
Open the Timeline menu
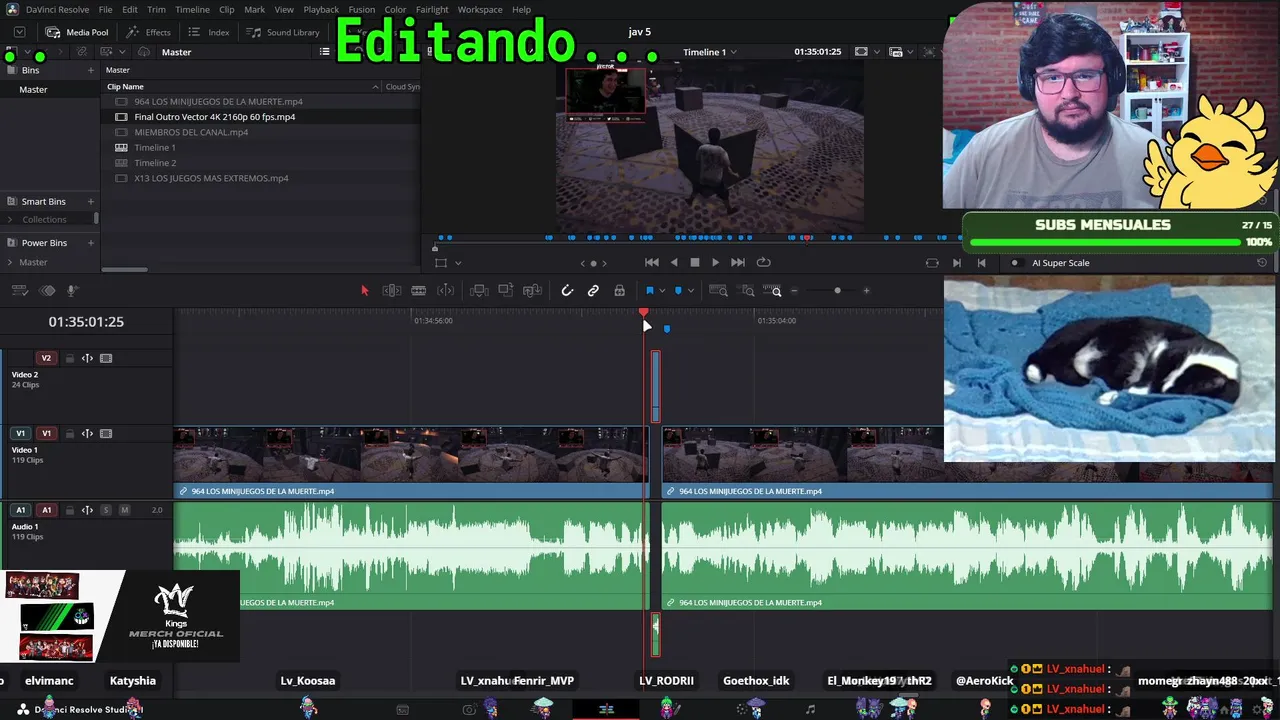coord(192,10)
